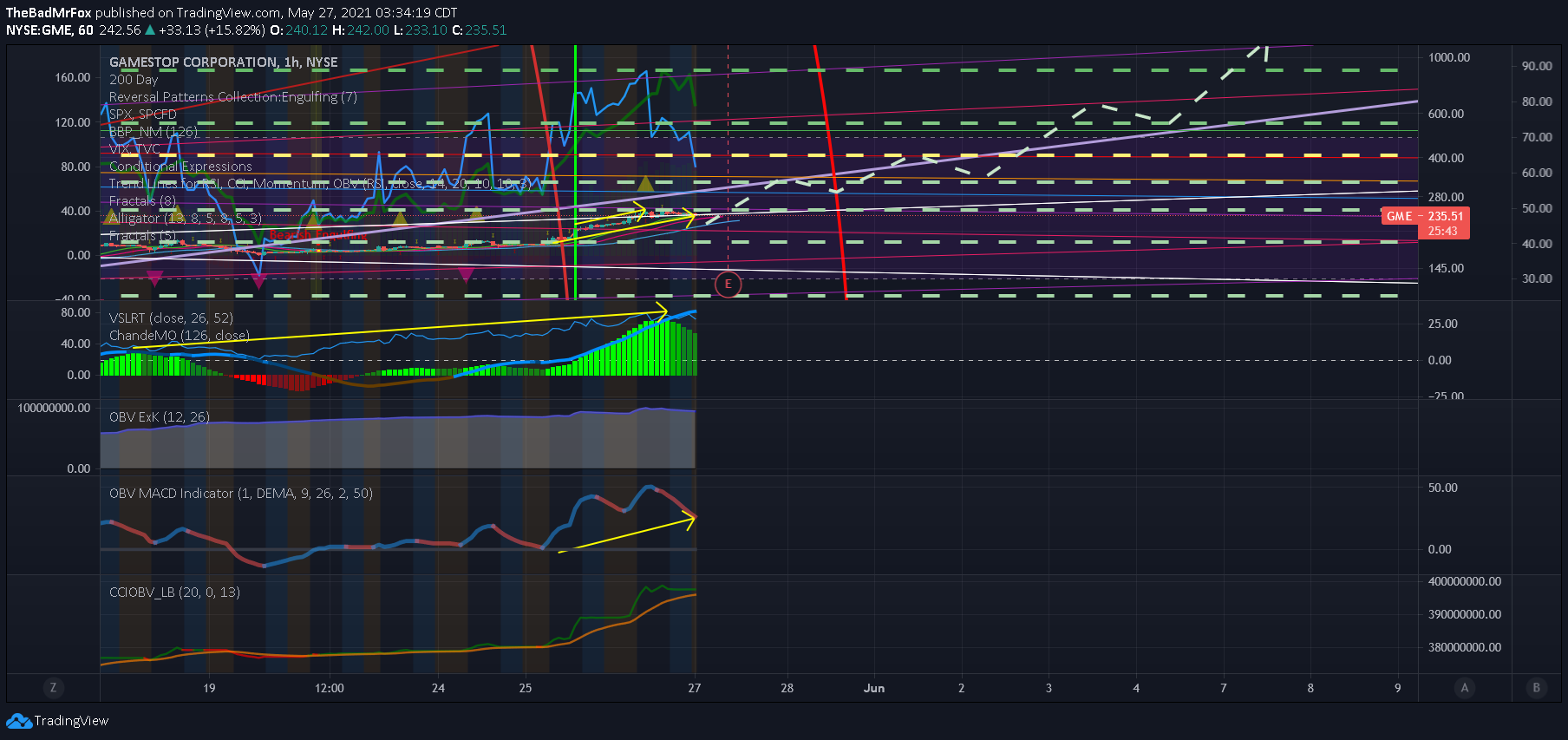This screenshot has height=740, width=1568.
Task: Select the Fractals (5) indicator label
Action: coord(142,236)
